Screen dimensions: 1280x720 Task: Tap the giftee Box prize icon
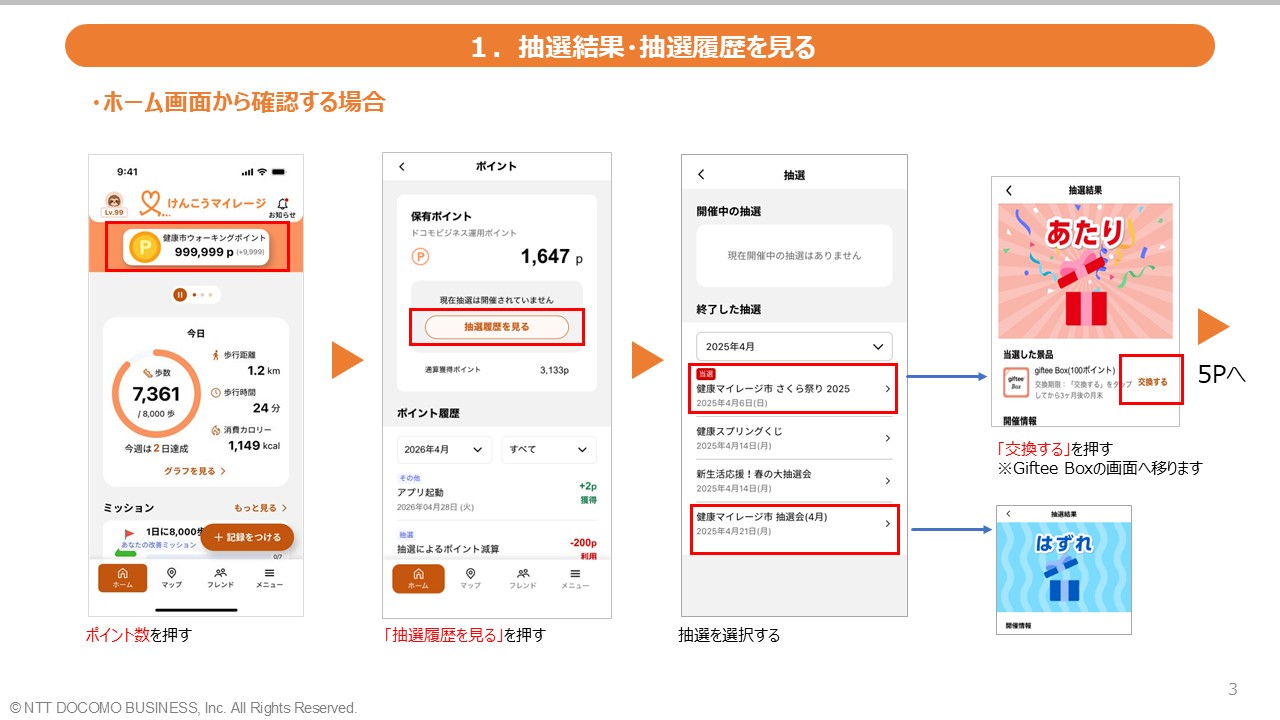tap(1017, 382)
